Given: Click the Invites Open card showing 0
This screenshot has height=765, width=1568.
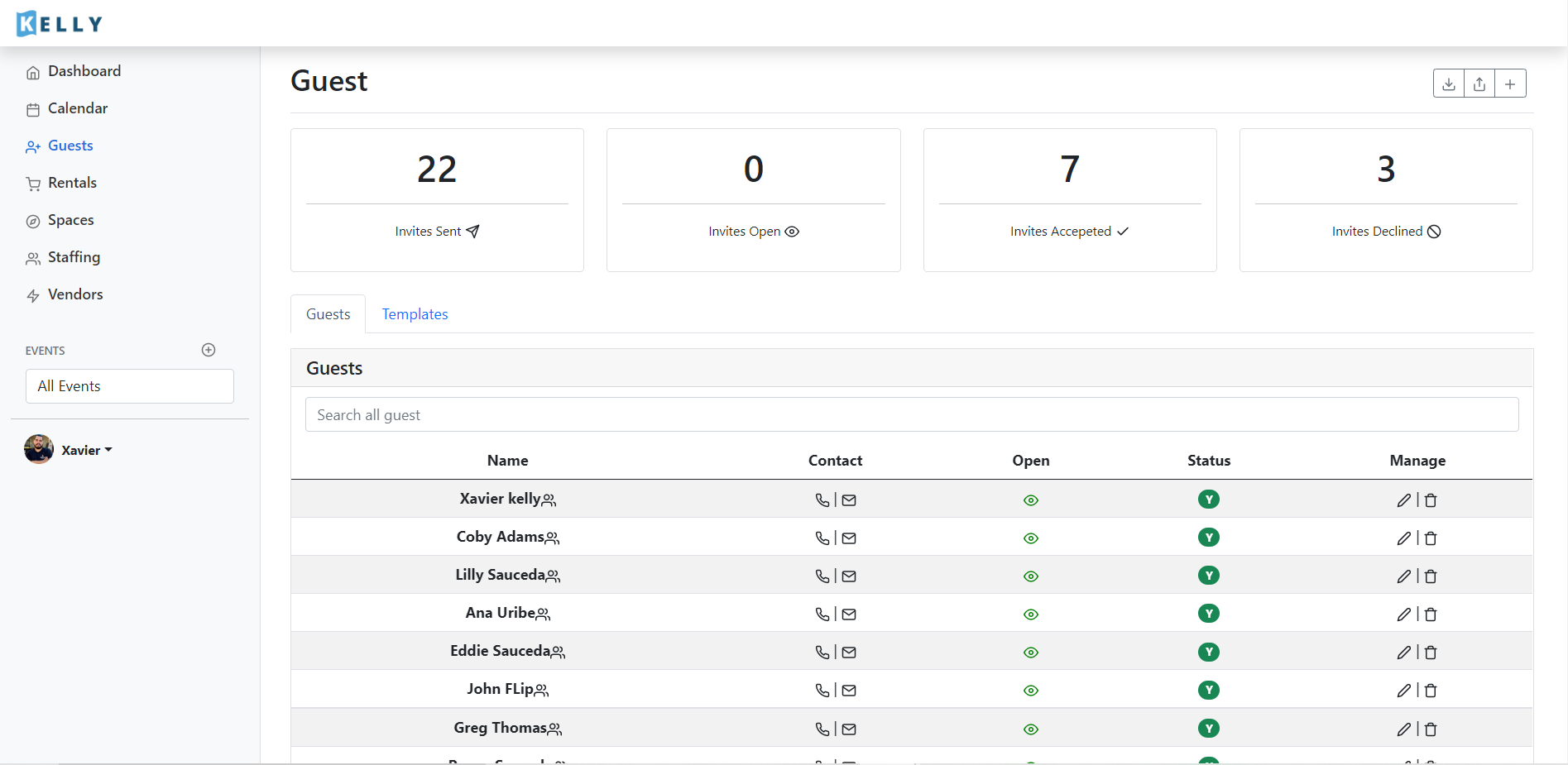Looking at the screenshot, I should (754, 200).
